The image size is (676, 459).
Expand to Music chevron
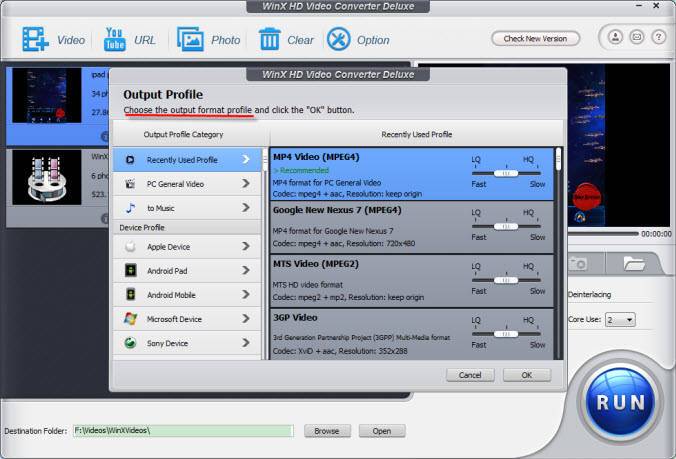(246, 208)
